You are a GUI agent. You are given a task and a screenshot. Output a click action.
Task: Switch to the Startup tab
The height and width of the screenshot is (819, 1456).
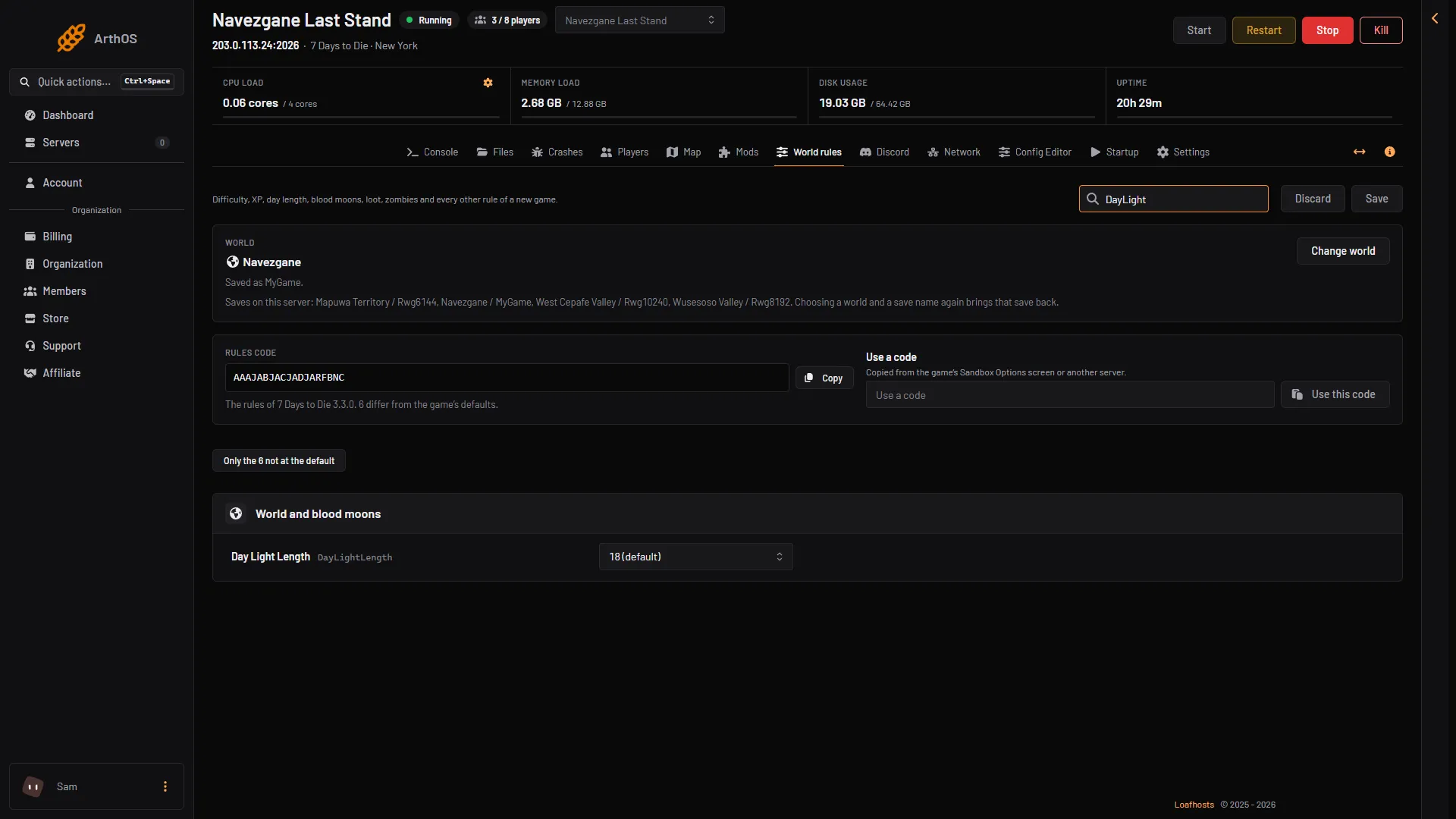[x=1115, y=152]
